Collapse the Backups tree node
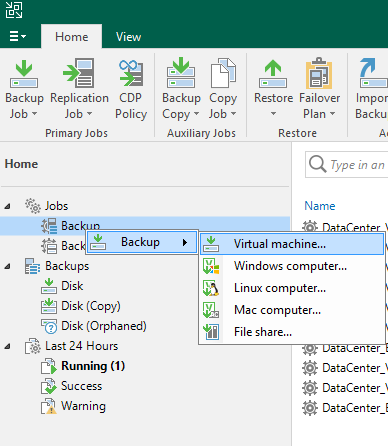The image size is (388, 446). click(x=7, y=266)
